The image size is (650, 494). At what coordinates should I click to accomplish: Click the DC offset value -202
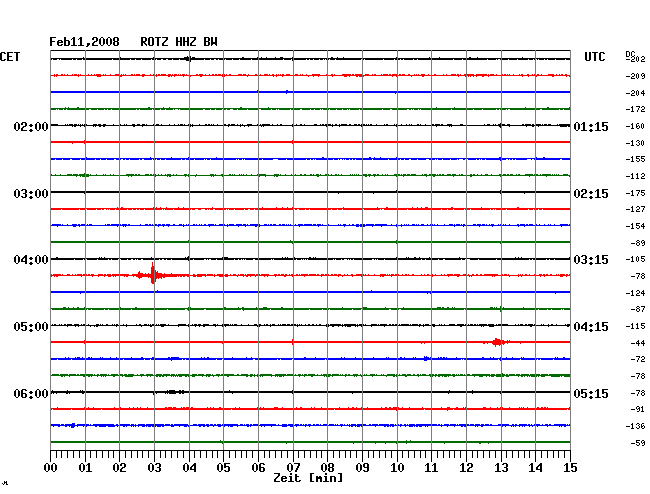point(635,59)
